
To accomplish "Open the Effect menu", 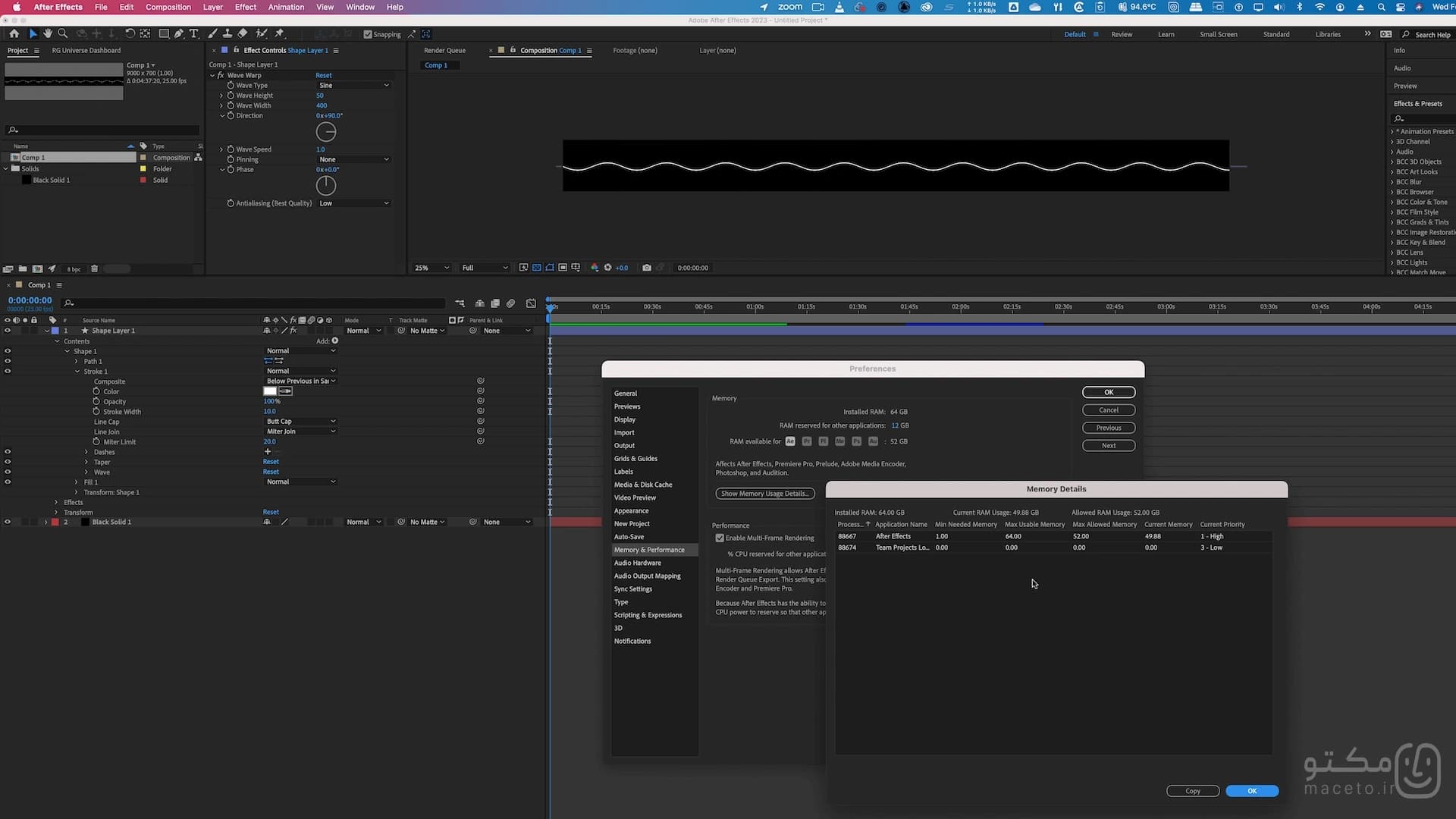I will 246,7.
